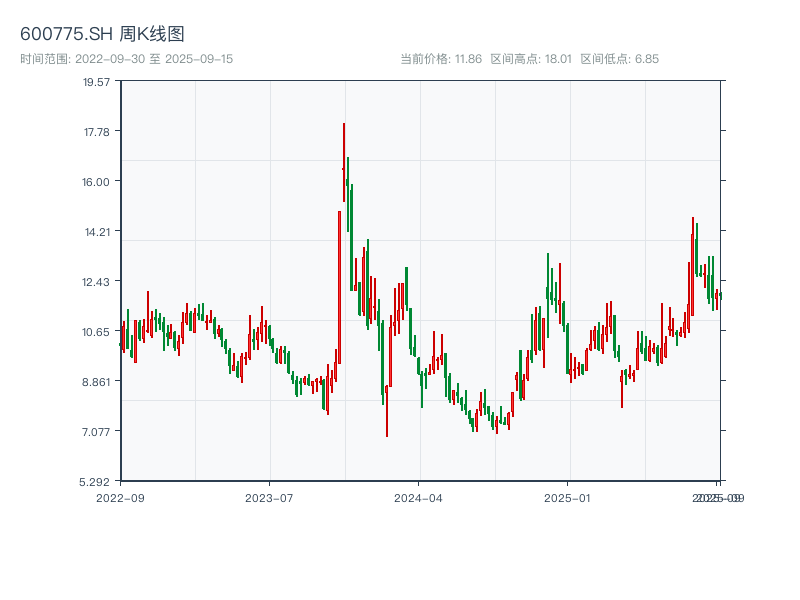Click the interval low label 区间低点: 6.85
Screen dimensions: 800x600
pyautogui.click(x=619, y=59)
